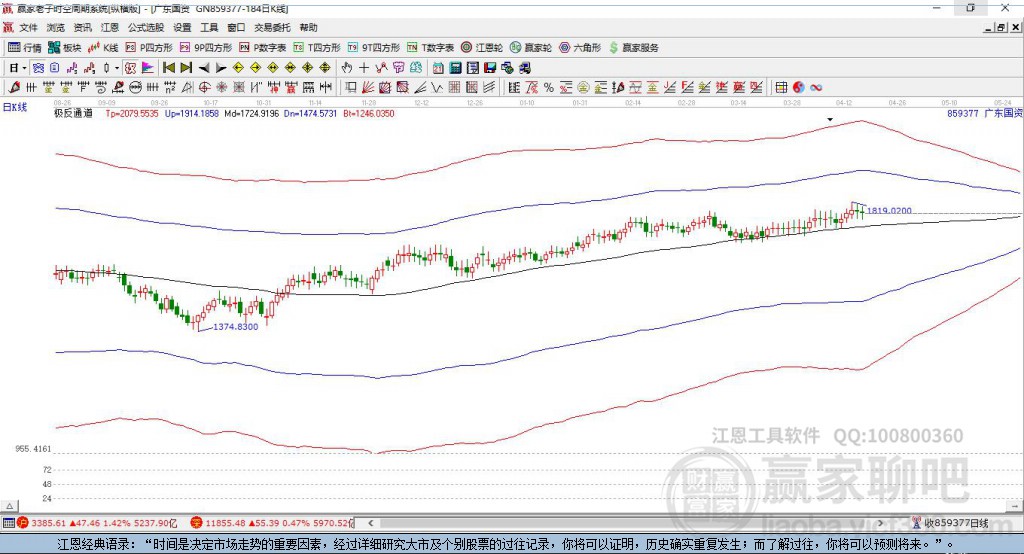
Task: Jump to first bar icon
Action: [168, 68]
